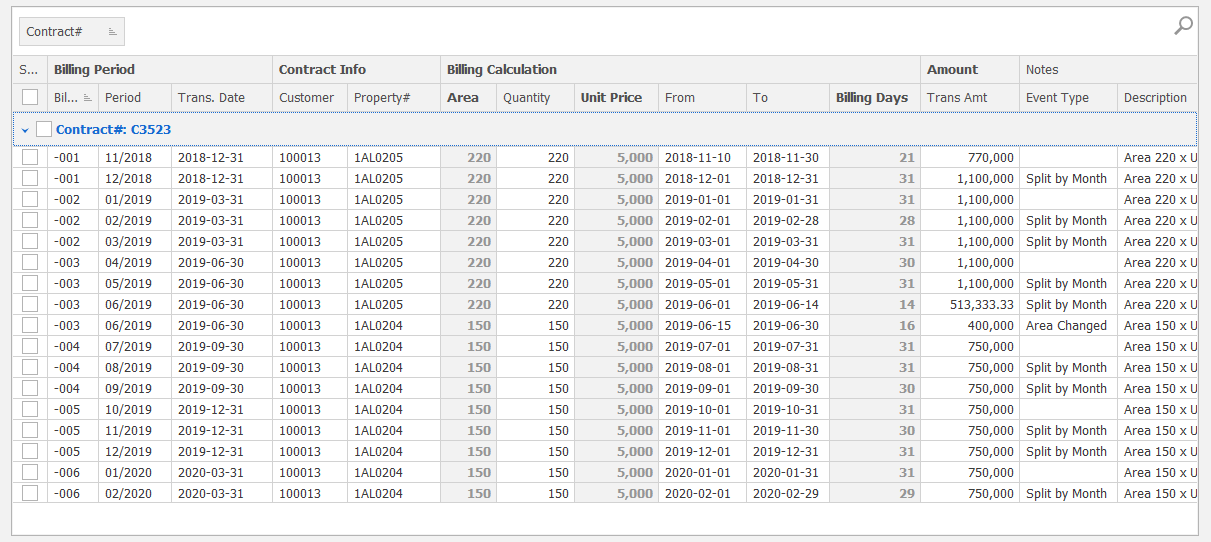Image resolution: width=1211 pixels, height=542 pixels.
Task: Click the Event Type column header
Action: [1057, 98]
